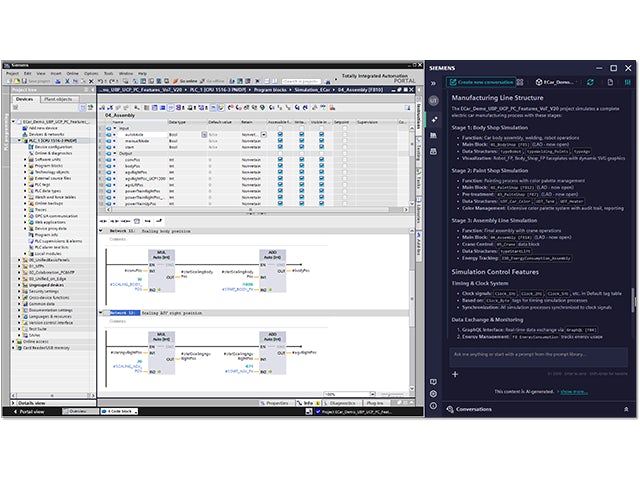
Task: Collapse the Output section in interface table
Action: (x=115, y=153)
